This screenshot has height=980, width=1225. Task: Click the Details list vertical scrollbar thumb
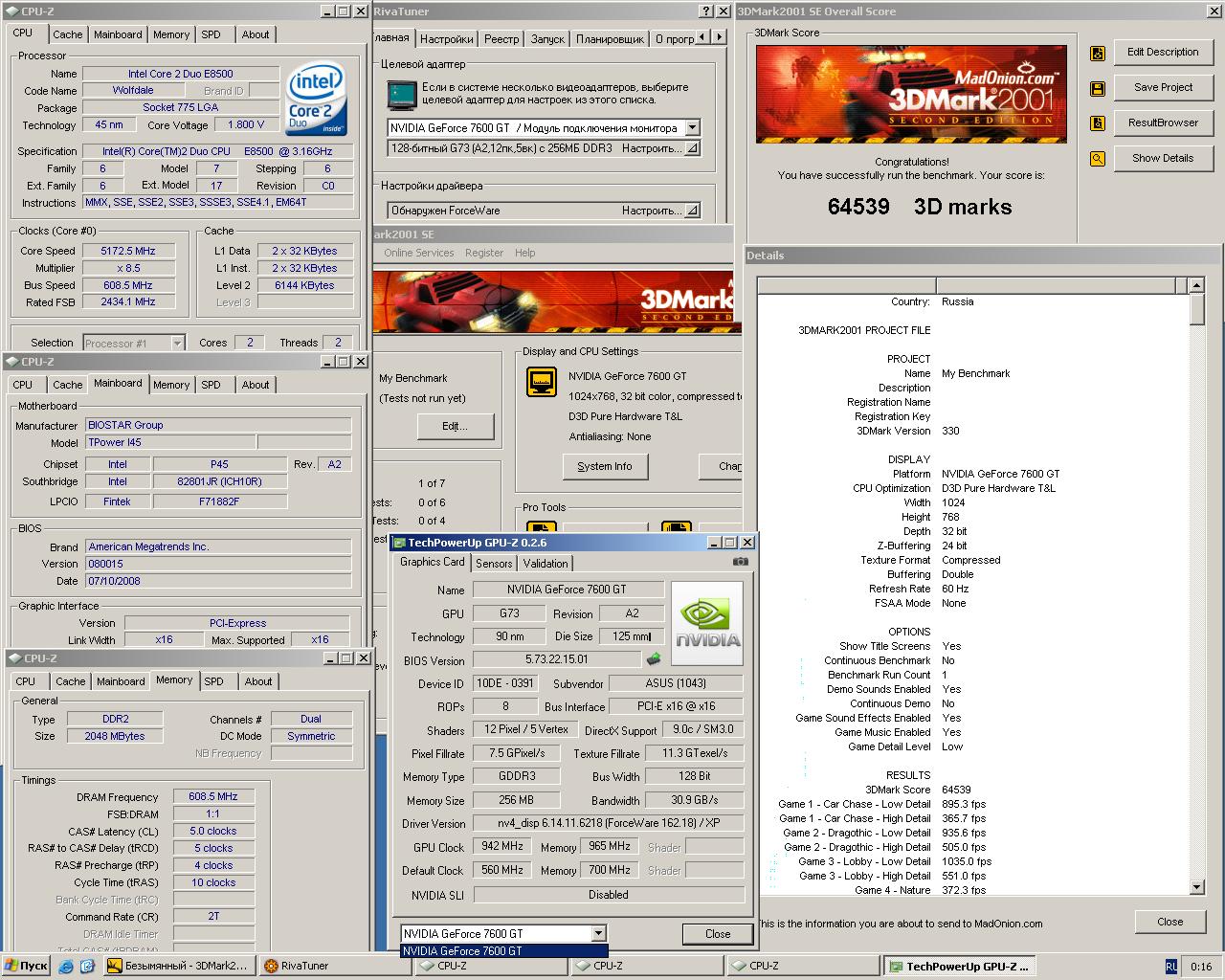click(1196, 309)
